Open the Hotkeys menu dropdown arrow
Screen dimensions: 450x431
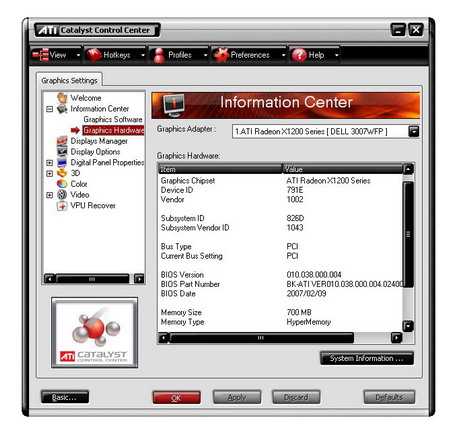tap(143, 55)
